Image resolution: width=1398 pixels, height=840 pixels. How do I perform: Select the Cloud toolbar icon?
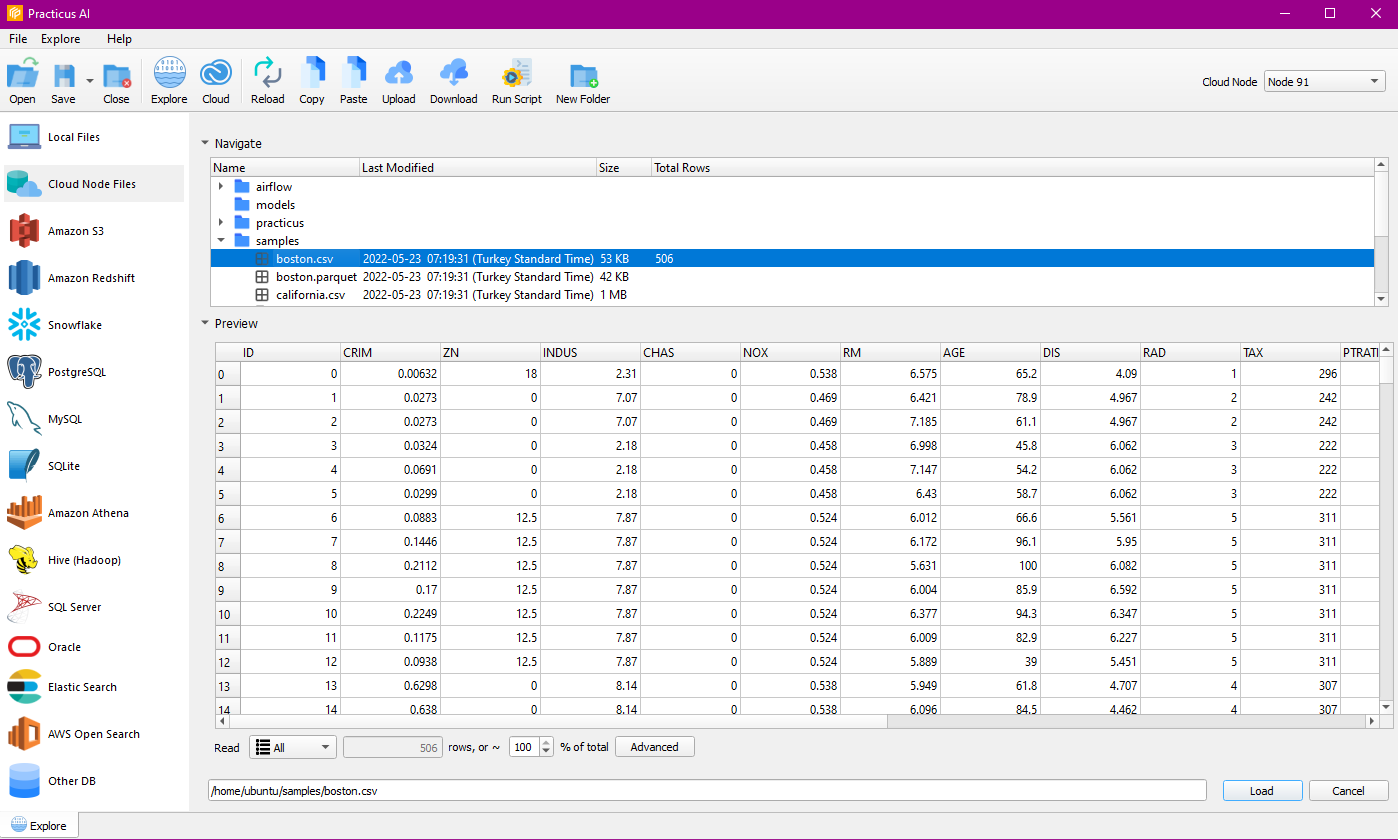tap(216, 80)
